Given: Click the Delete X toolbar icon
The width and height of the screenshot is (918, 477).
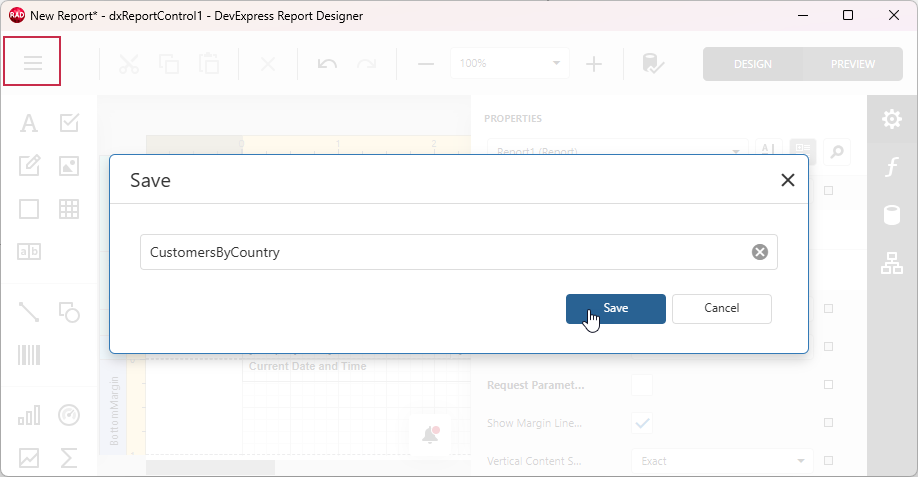Looking at the screenshot, I should point(268,64).
